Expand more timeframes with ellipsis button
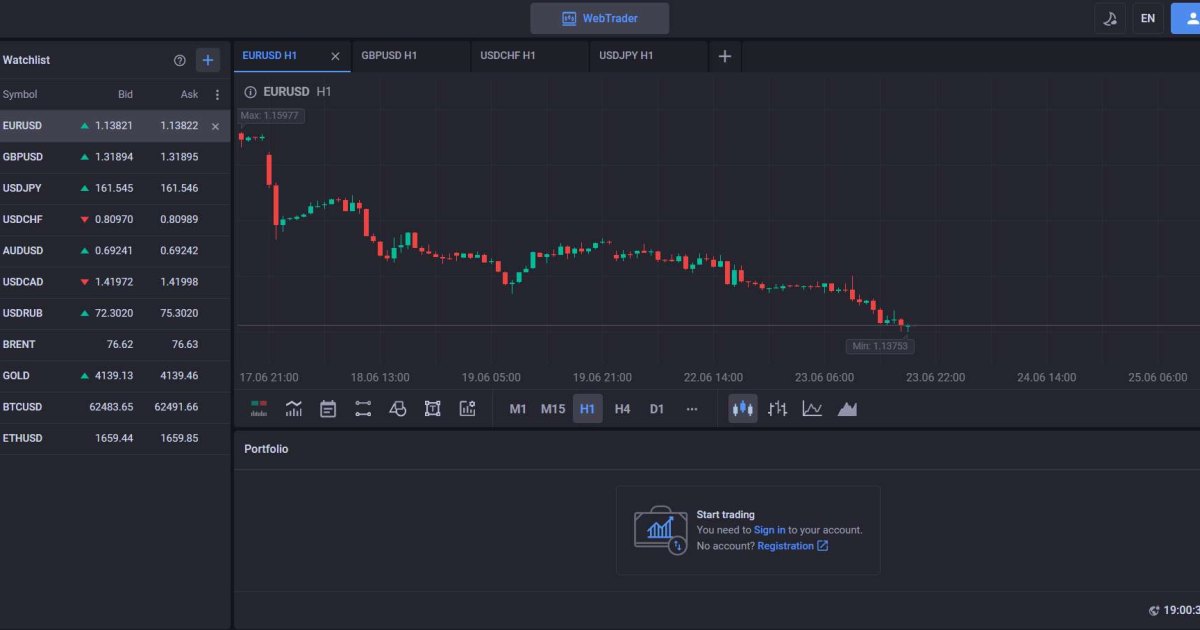Viewport: 1200px width, 630px height. point(692,409)
